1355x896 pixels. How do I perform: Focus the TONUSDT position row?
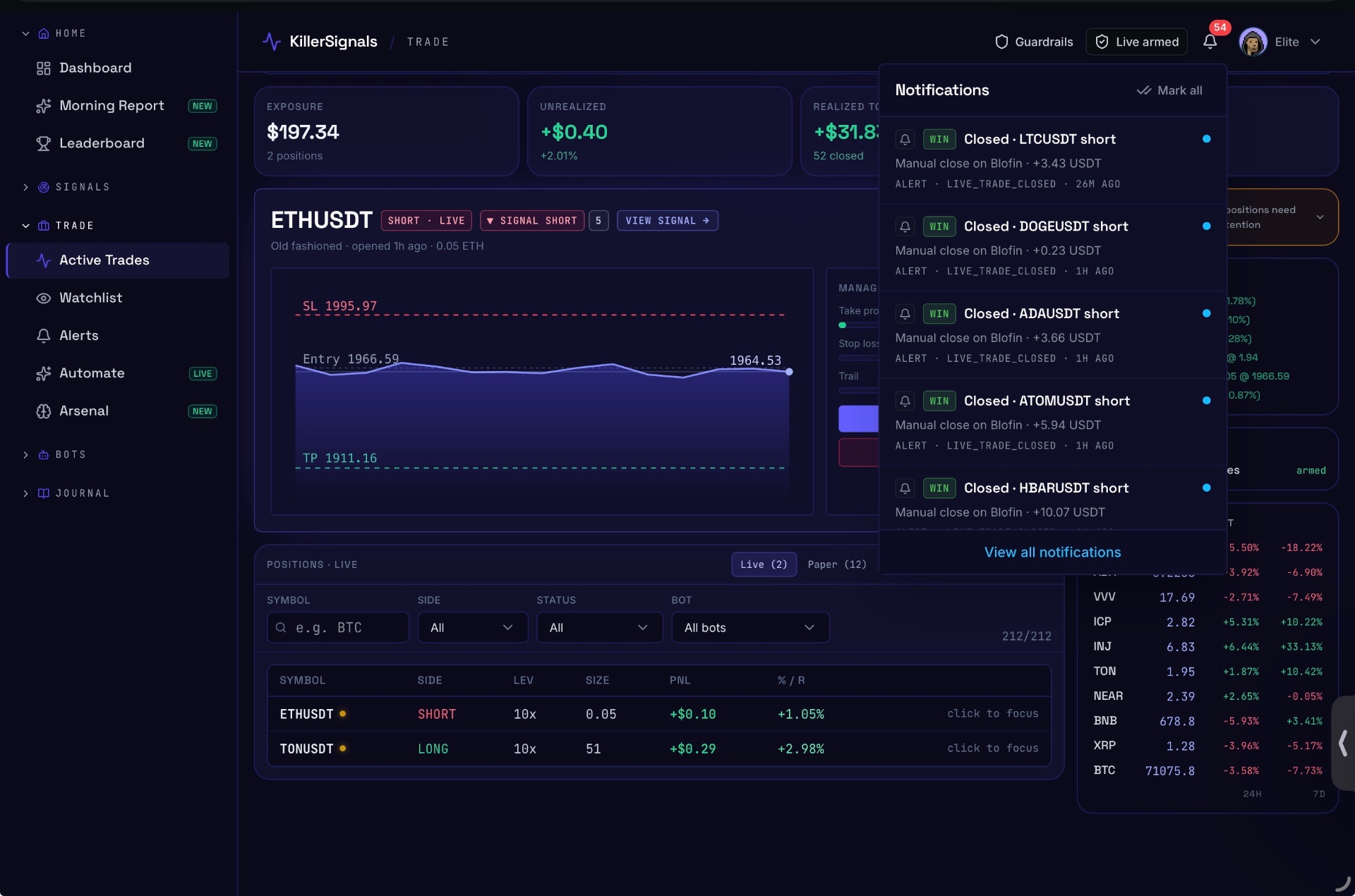[x=659, y=749]
